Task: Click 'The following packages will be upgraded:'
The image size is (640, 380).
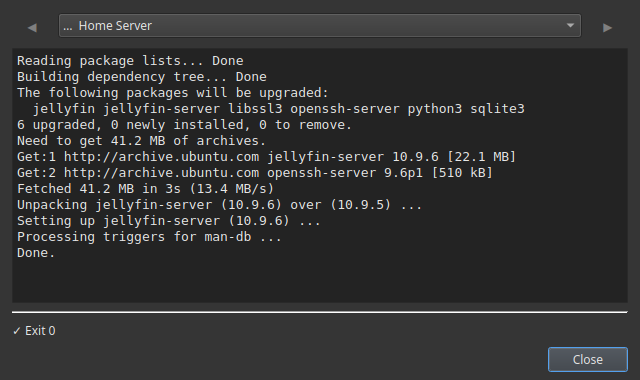Action: coord(173,93)
